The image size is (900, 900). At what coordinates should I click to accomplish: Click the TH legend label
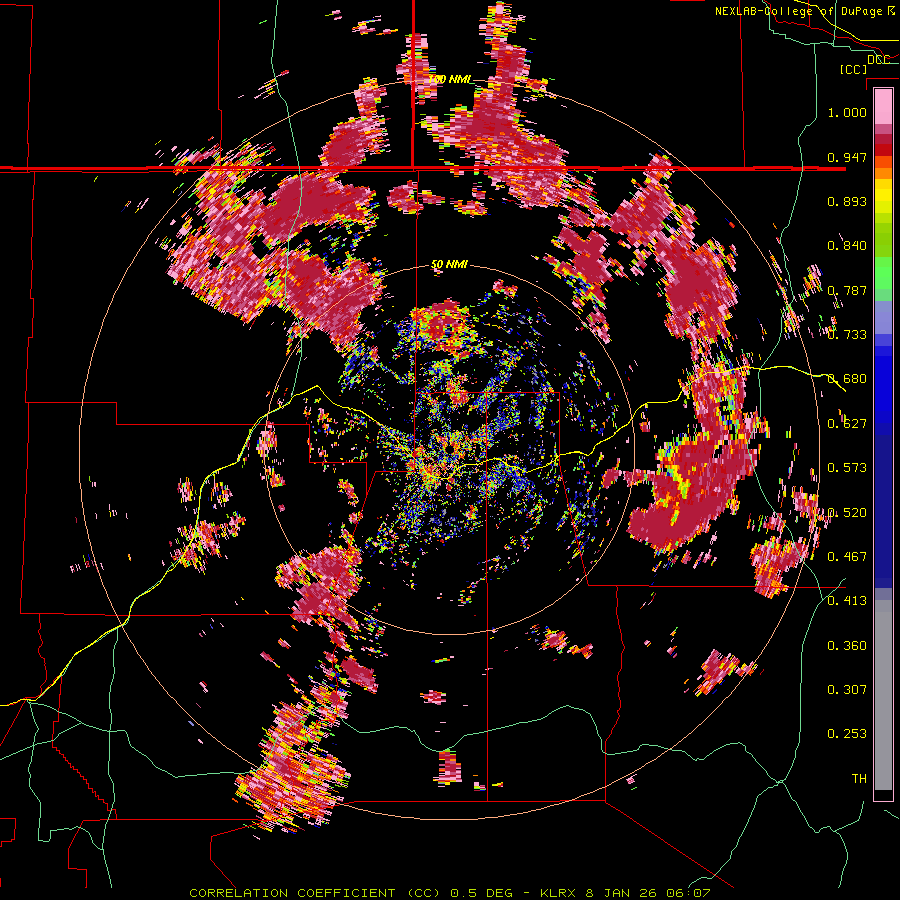(x=859, y=779)
